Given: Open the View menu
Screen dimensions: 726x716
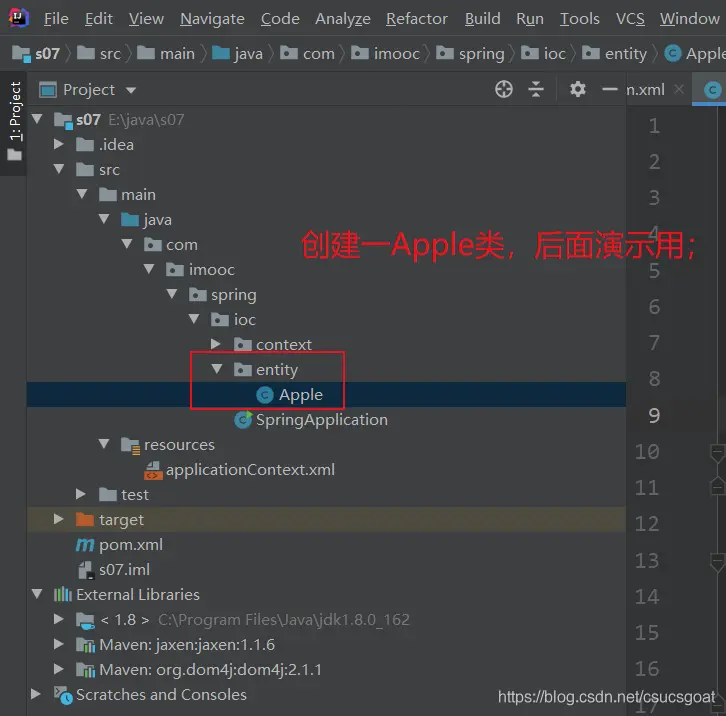Looking at the screenshot, I should (x=146, y=19).
